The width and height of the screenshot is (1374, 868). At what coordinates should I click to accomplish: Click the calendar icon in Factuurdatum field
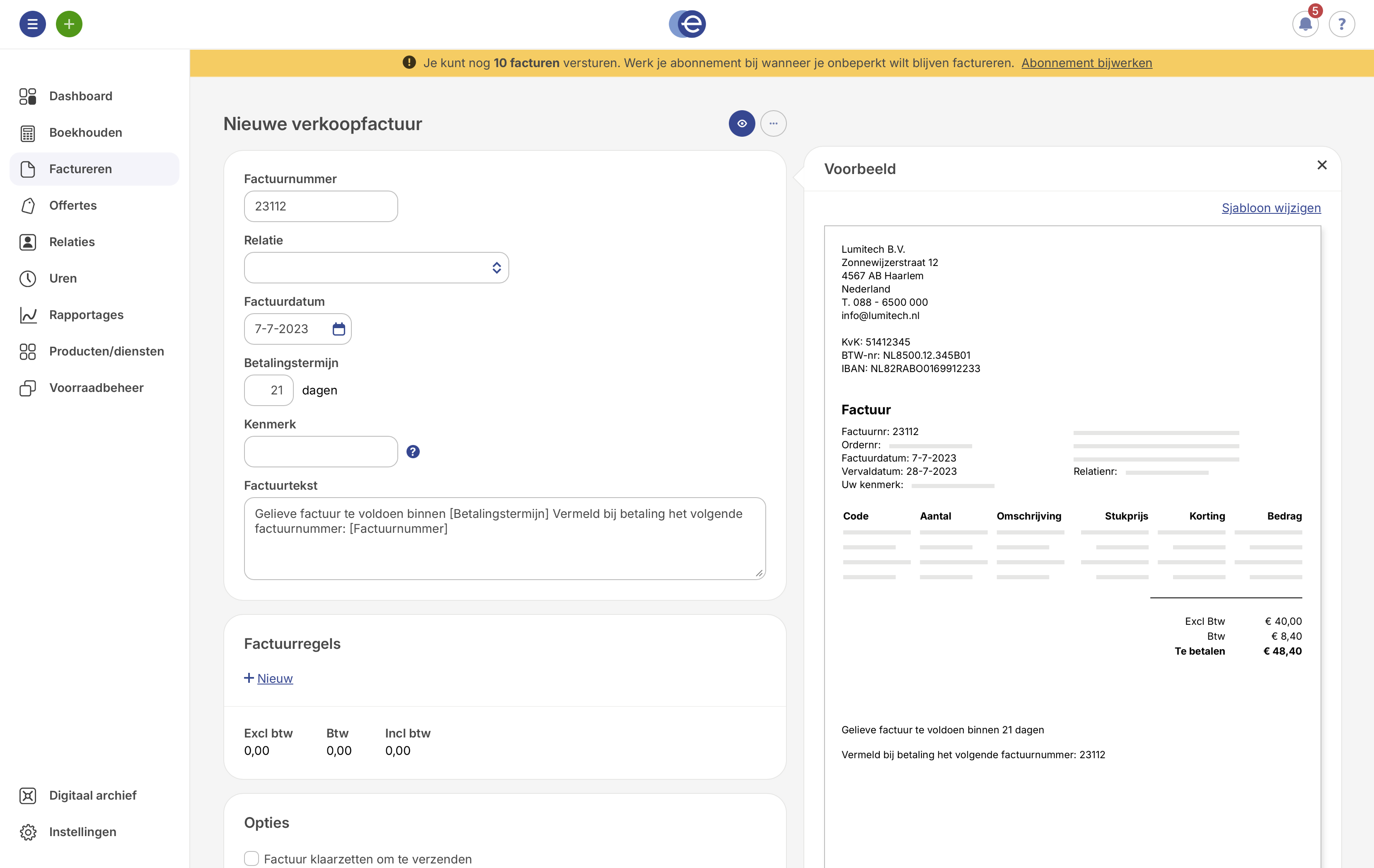point(339,329)
